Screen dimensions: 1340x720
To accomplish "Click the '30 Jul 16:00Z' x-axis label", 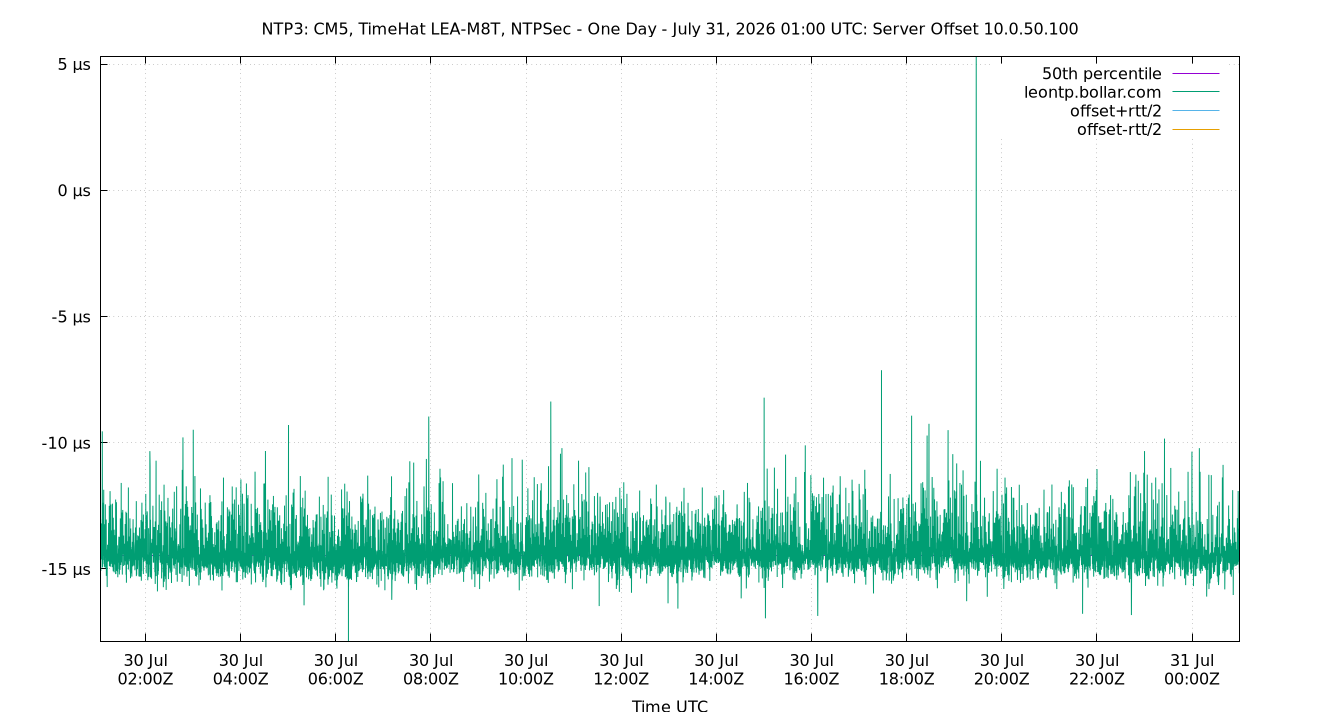I will (x=811, y=670).
